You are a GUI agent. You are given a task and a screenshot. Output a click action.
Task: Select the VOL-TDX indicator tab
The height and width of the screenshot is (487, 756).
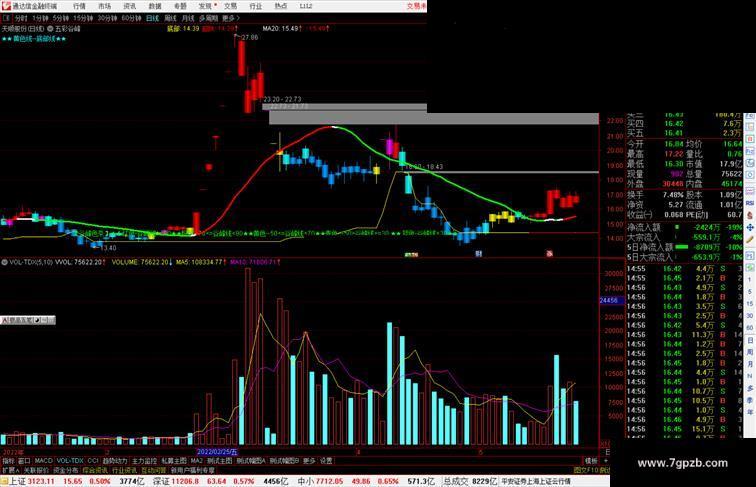[x=70, y=461]
